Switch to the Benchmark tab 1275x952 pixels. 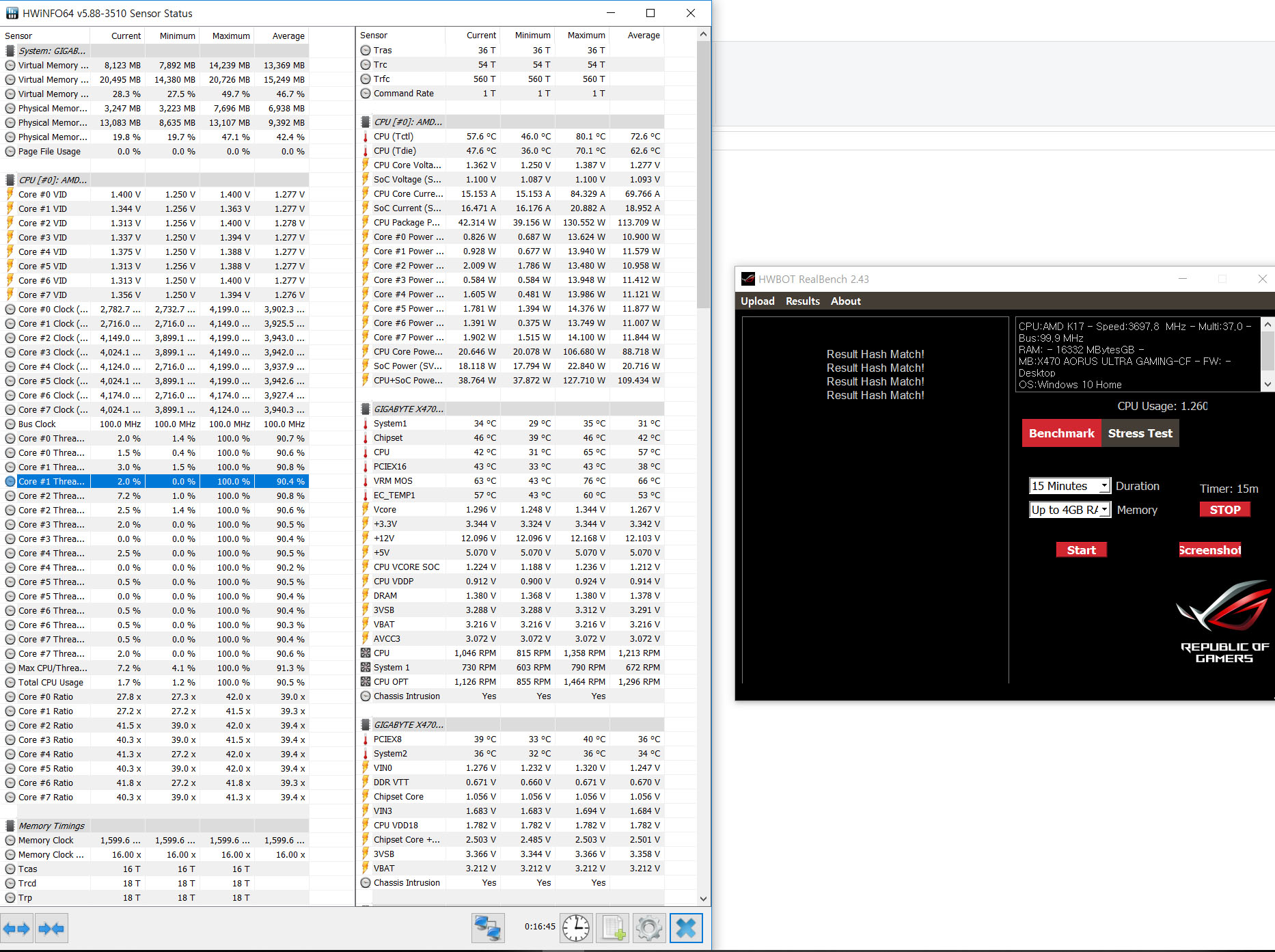pyautogui.click(x=1062, y=433)
